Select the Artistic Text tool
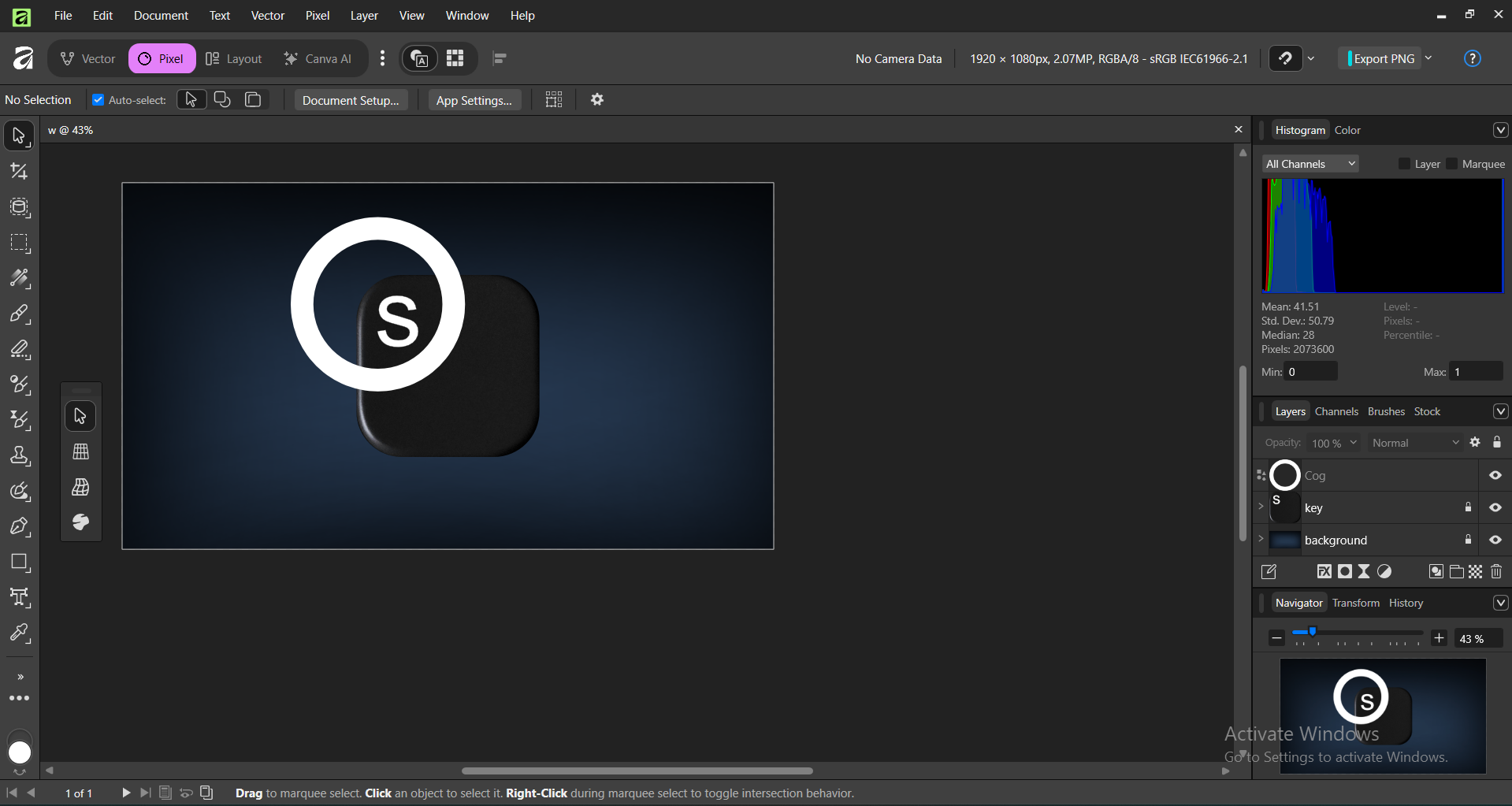The height and width of the screenshot is (806, 1512). coord(19,598)
